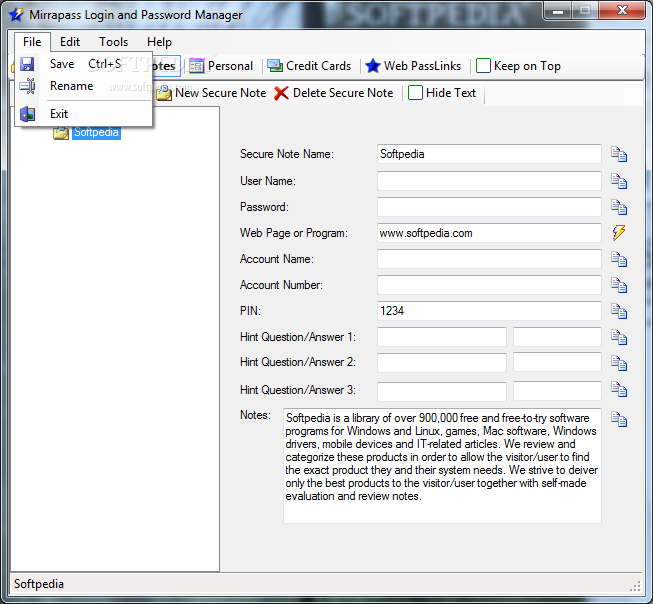Click the Account Number input field
The image size is (653, 604).
pos(489,285)
